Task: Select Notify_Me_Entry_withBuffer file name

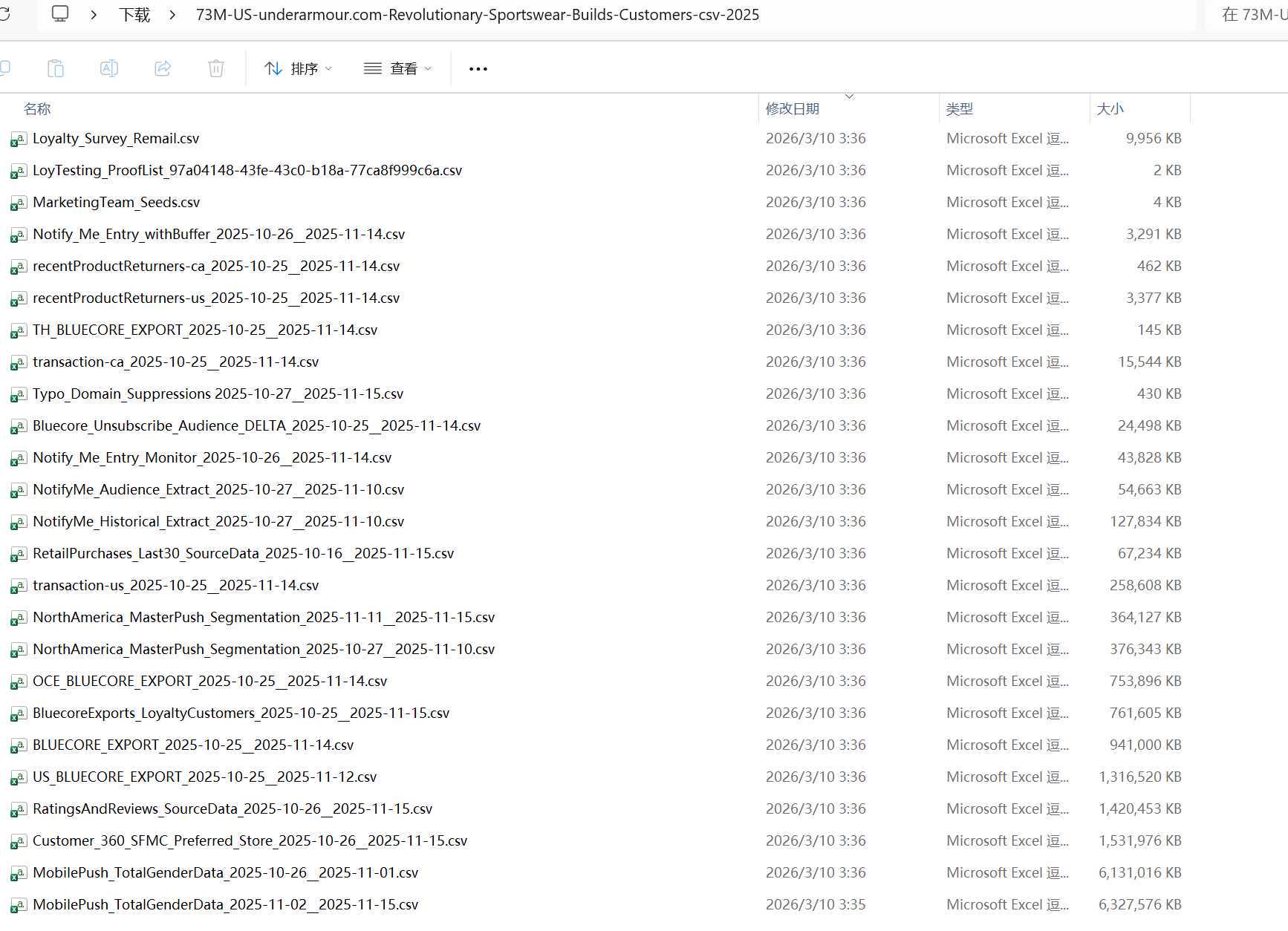Action: click(x=219, y=234)
